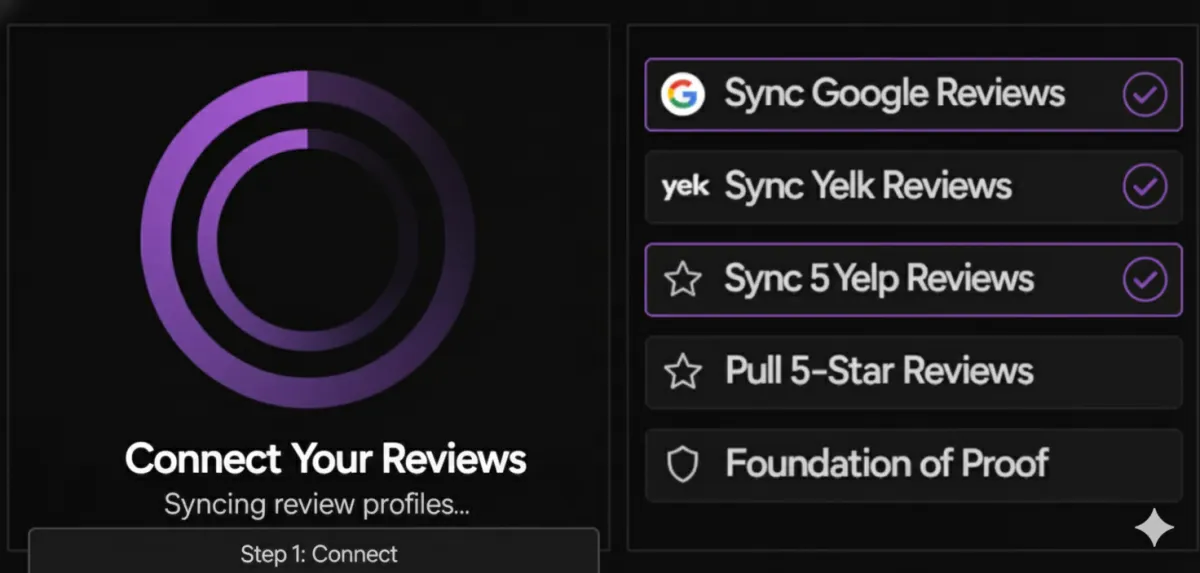The height and width of the screenshot is (573, 1200).
Task: Click the star icon beside Pull 5-Star Reviews
Action: (x=683, y=372)
